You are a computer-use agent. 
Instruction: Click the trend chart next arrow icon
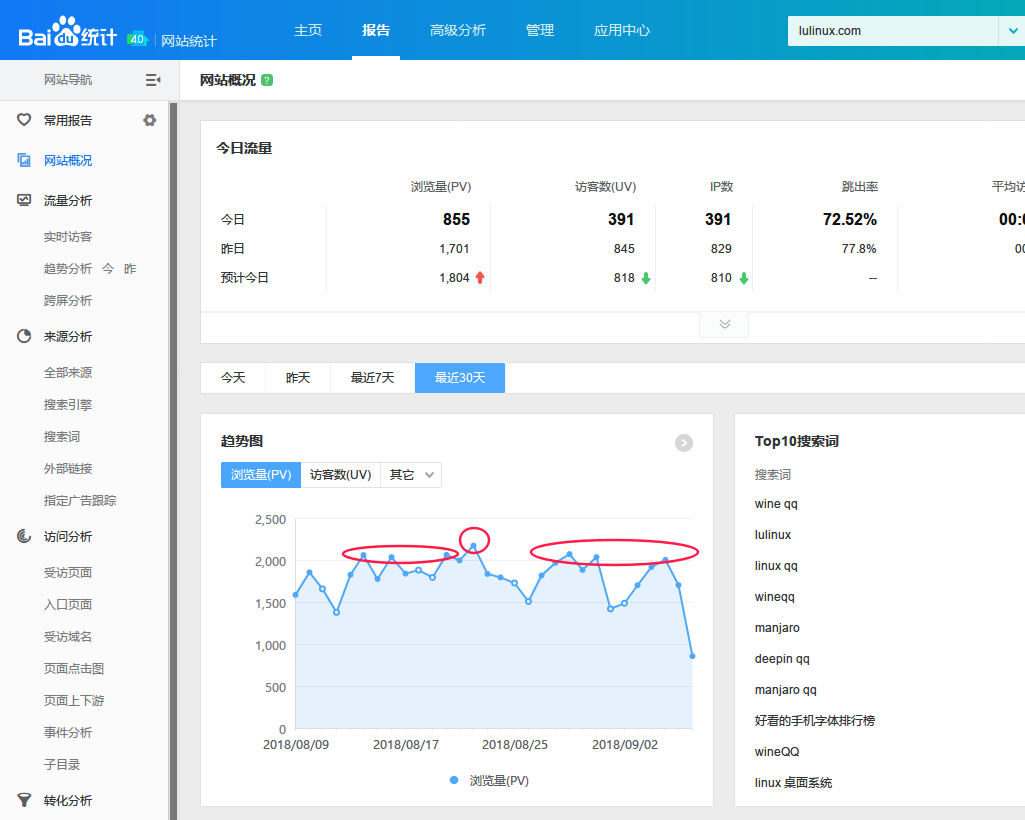coord(684,443)
